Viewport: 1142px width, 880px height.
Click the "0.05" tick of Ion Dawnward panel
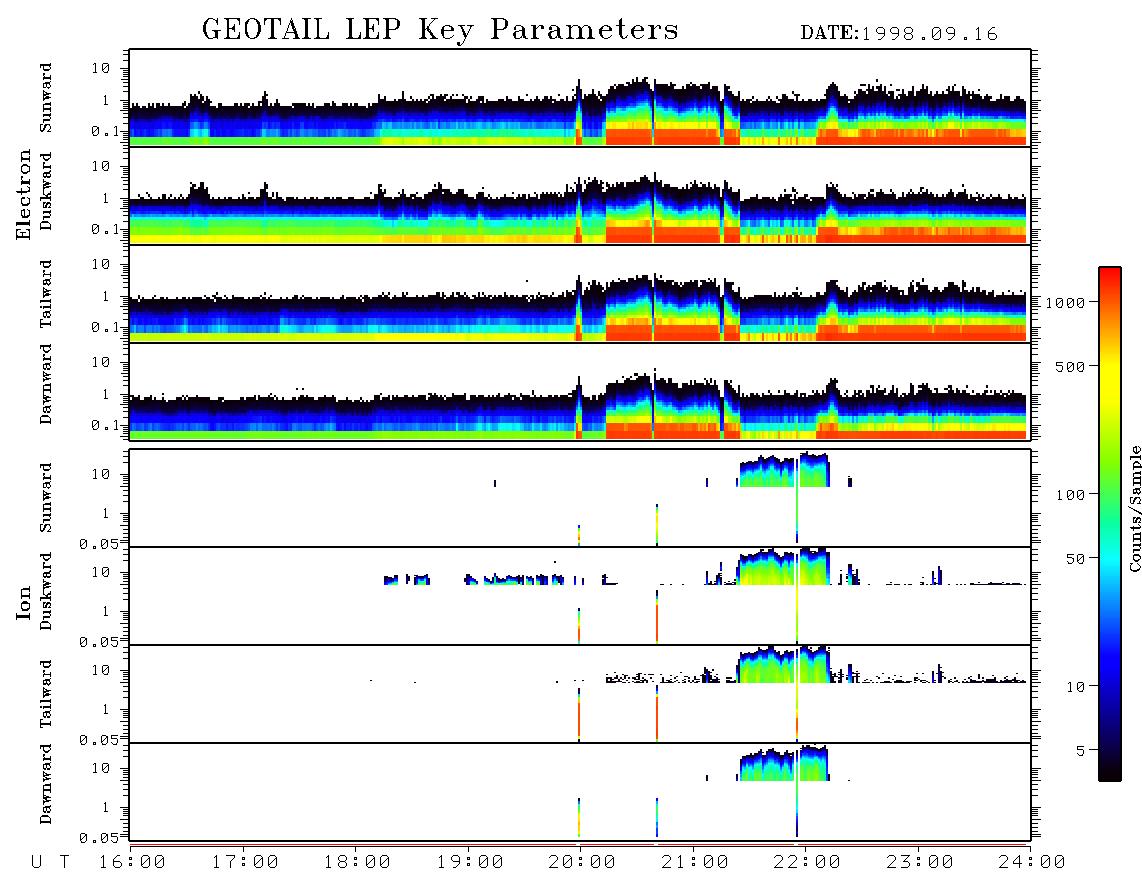pyautogui.click(x=98, y=838)
